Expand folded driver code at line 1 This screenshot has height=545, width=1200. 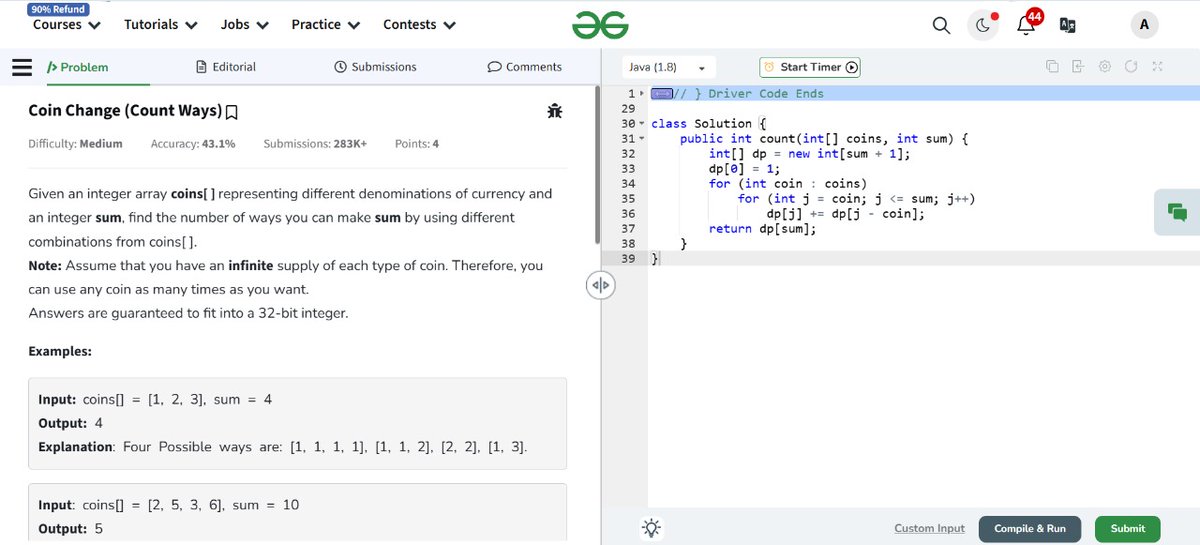pos(641,93)
